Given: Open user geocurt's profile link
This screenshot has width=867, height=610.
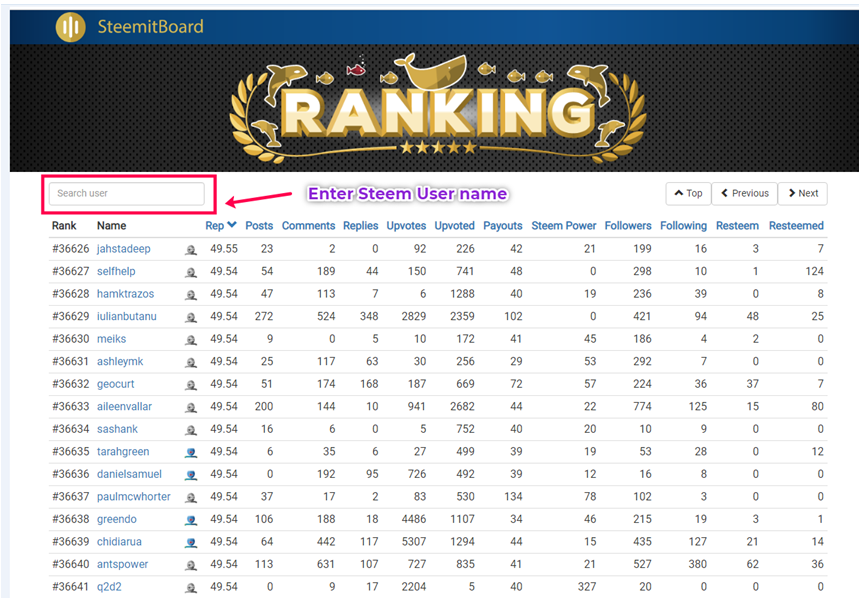Looking at the screenshot, I should [x=116, y=384].
